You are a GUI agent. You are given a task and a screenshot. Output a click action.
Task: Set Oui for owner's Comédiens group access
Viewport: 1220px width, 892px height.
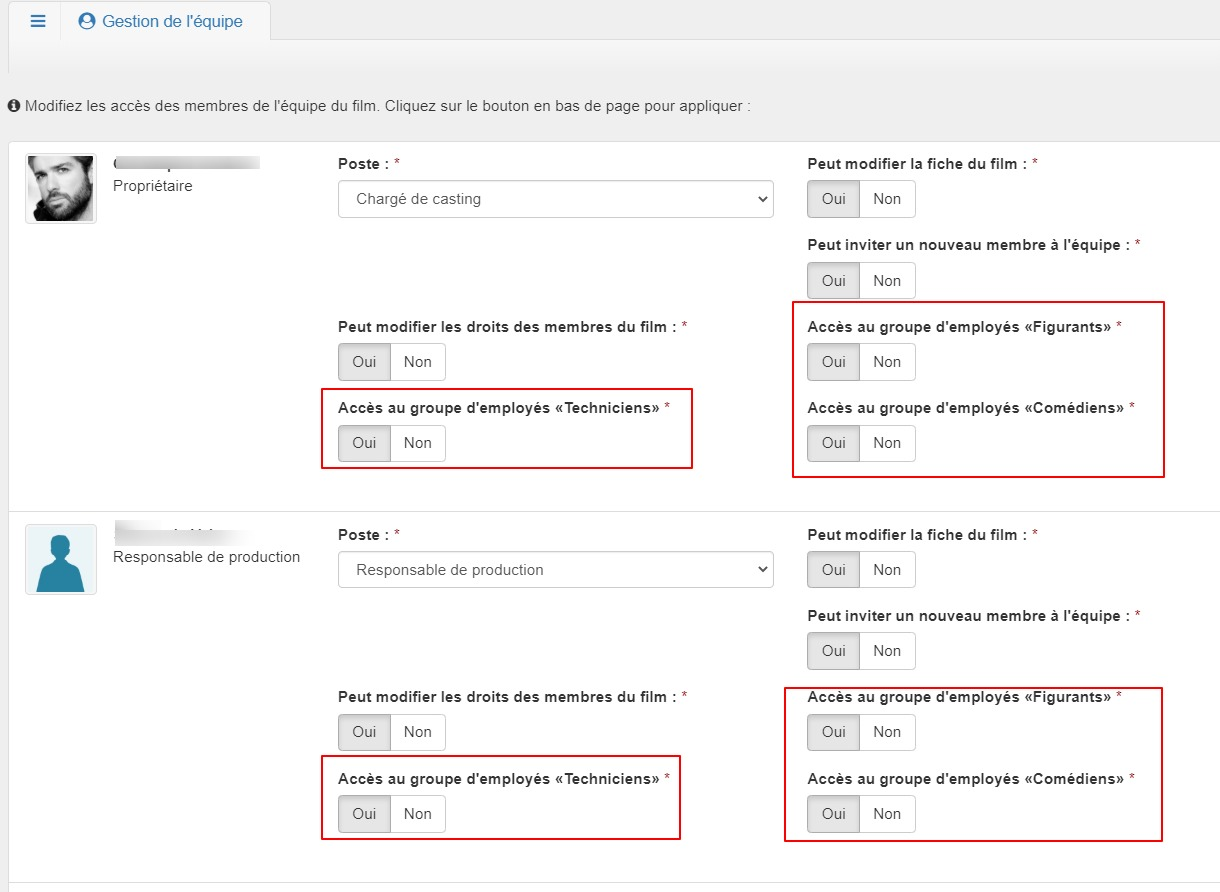[x=834, y=443]
